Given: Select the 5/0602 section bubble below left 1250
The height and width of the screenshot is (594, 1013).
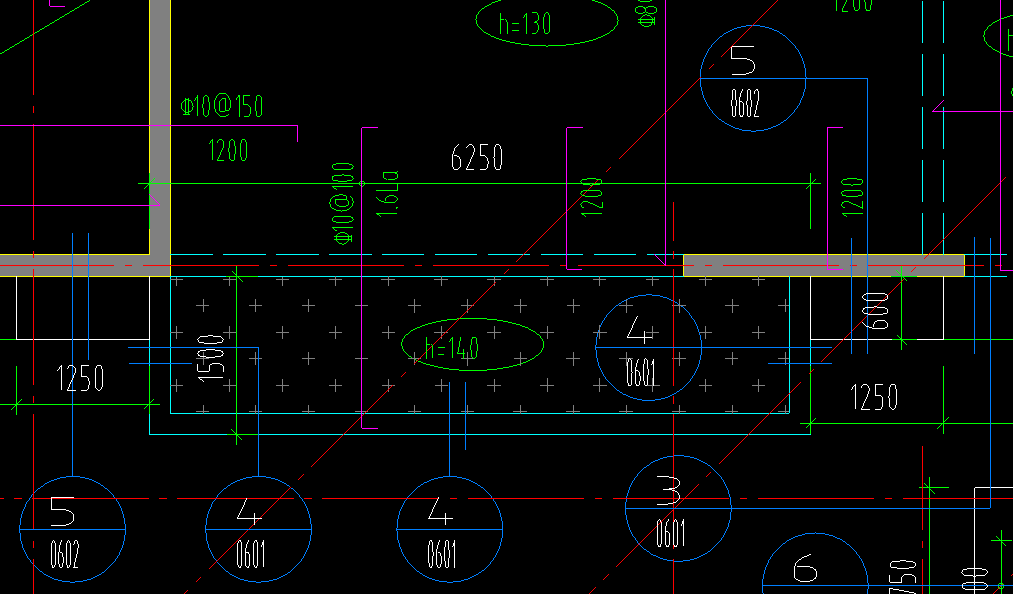Looking at the screenshot, I should click(x=72, y=529).
